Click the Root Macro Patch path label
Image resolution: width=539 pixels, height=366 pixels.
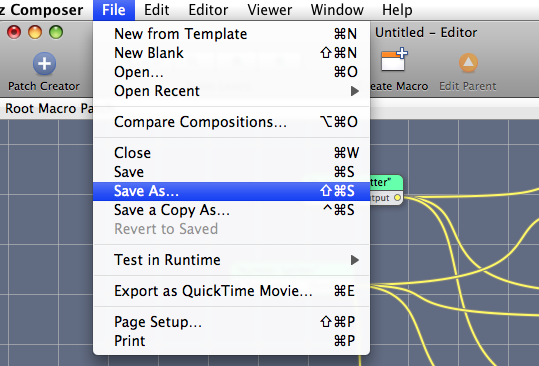point(49,109)
